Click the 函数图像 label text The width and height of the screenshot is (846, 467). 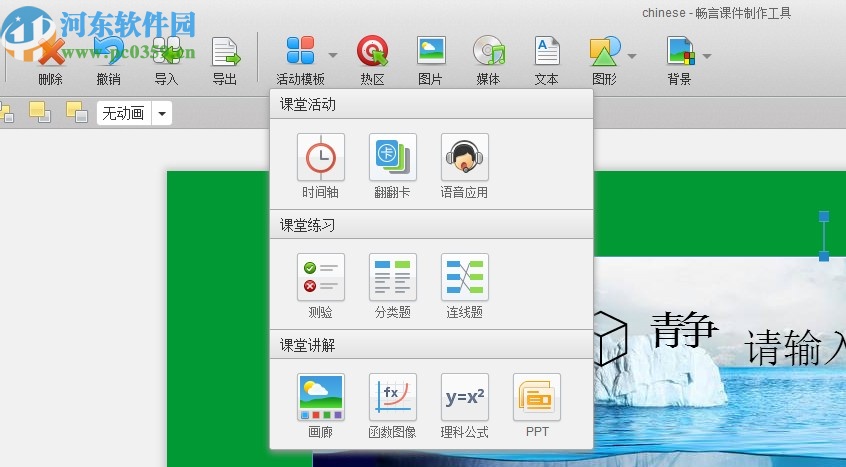pos(392,432)
